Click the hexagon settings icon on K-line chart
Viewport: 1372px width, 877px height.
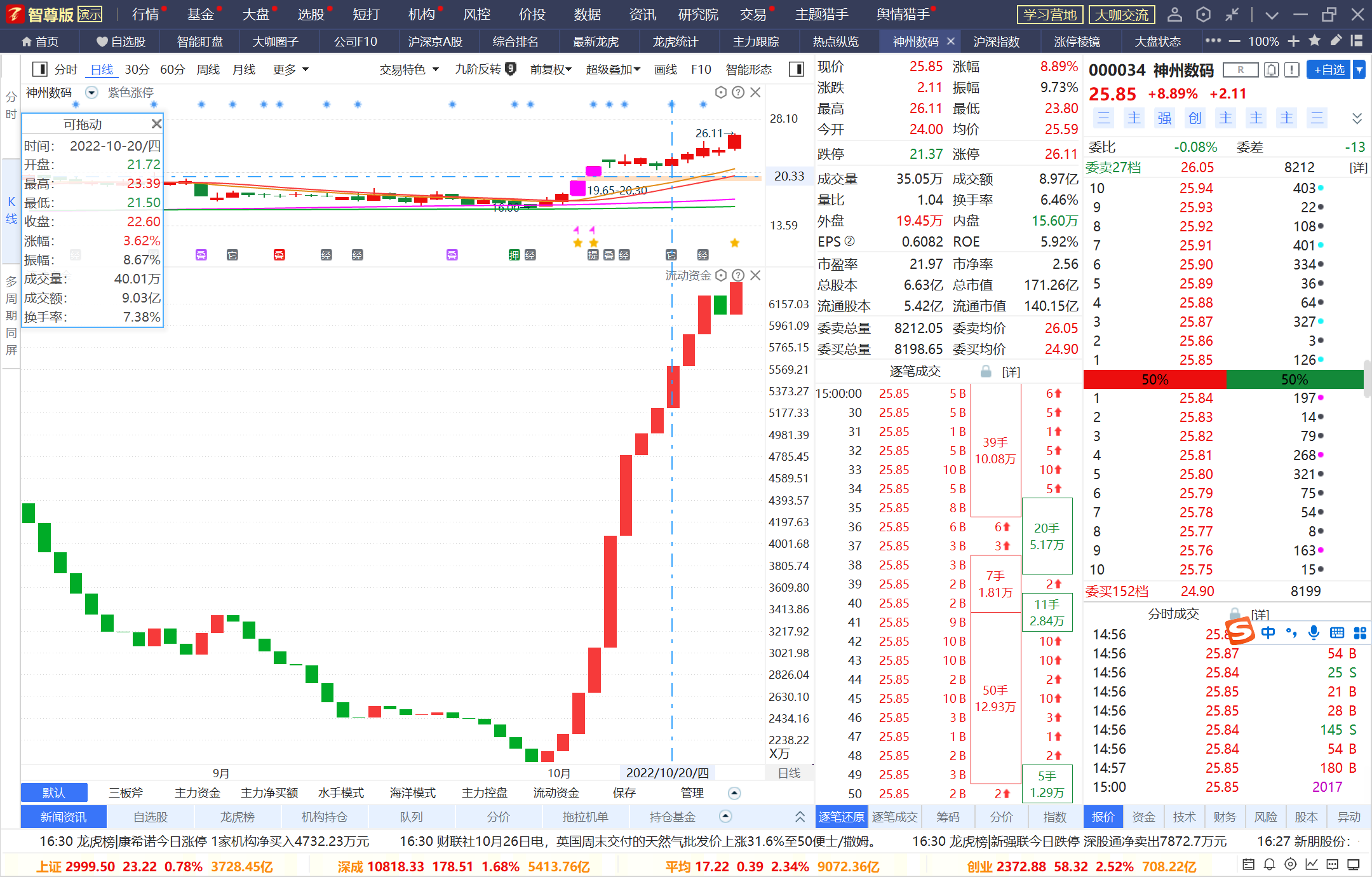tap(721, 93)
